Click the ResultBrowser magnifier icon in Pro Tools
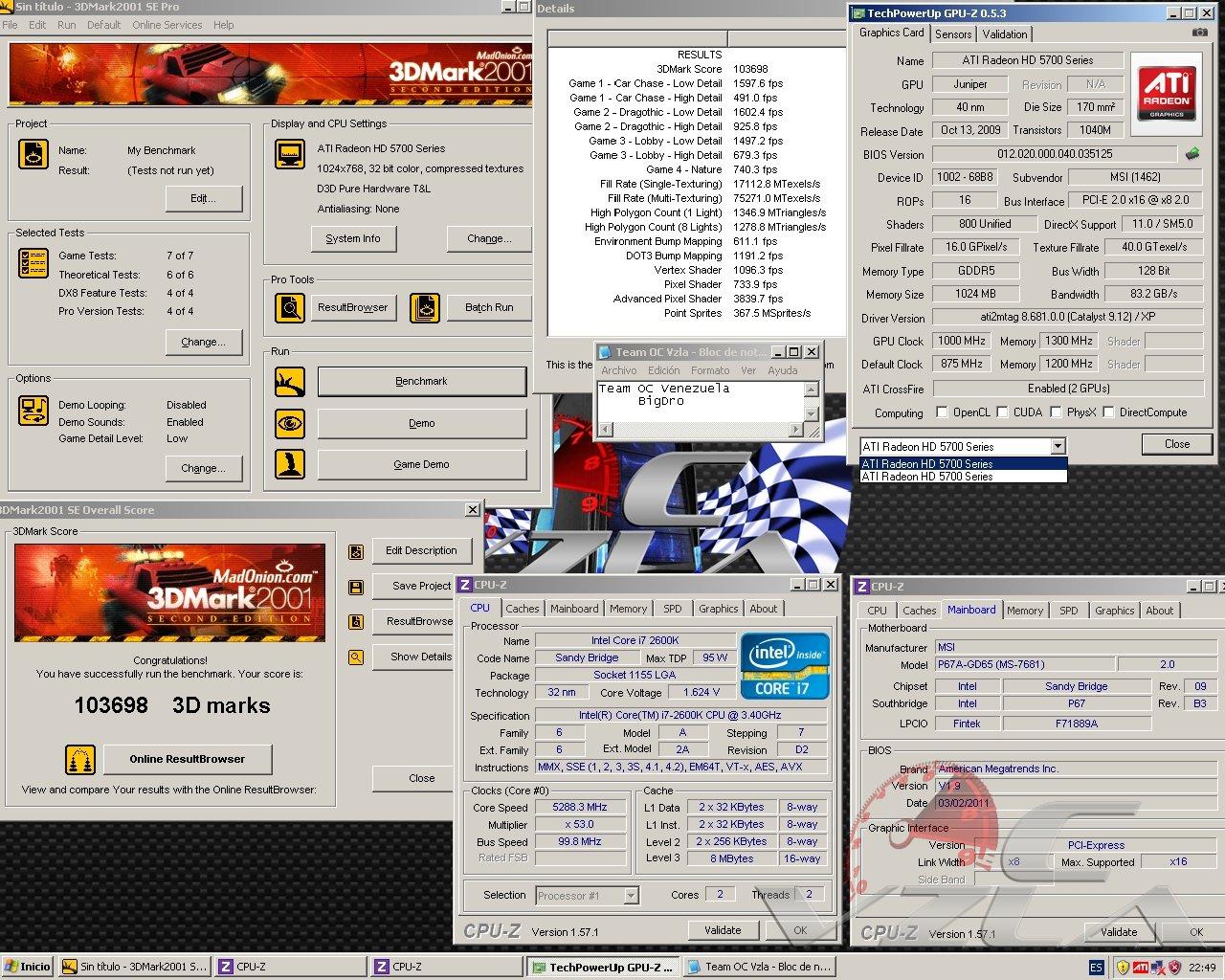This screenshot has width=1225, height=980. 290,307
